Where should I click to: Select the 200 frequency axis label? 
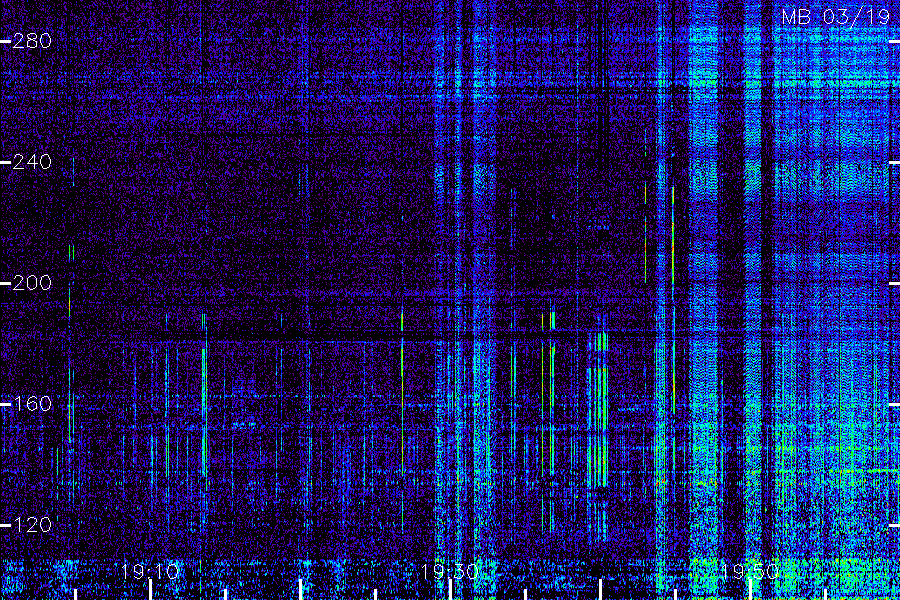click(x=32, y=283)
